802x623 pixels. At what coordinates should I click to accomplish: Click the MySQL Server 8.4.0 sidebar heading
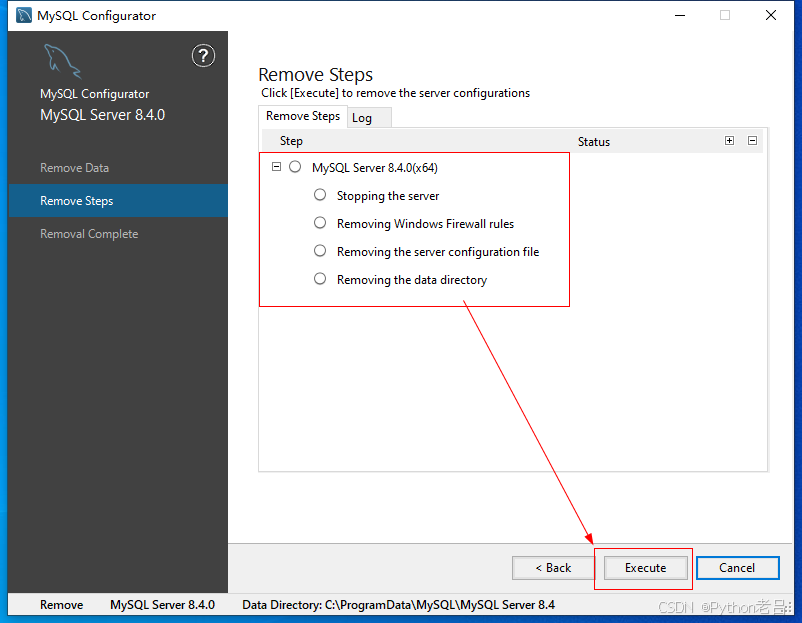(103, 115)
